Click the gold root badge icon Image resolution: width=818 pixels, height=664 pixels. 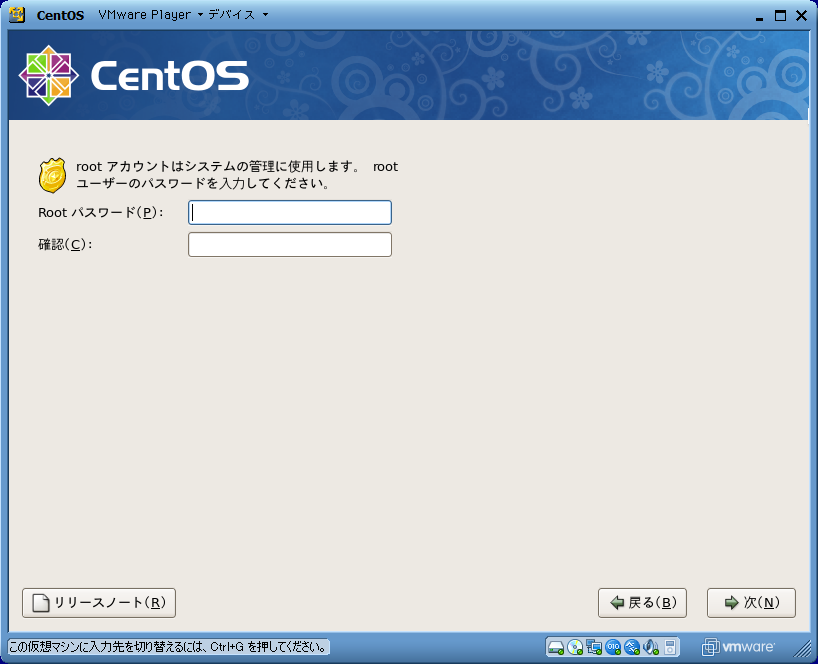[53, 175]
